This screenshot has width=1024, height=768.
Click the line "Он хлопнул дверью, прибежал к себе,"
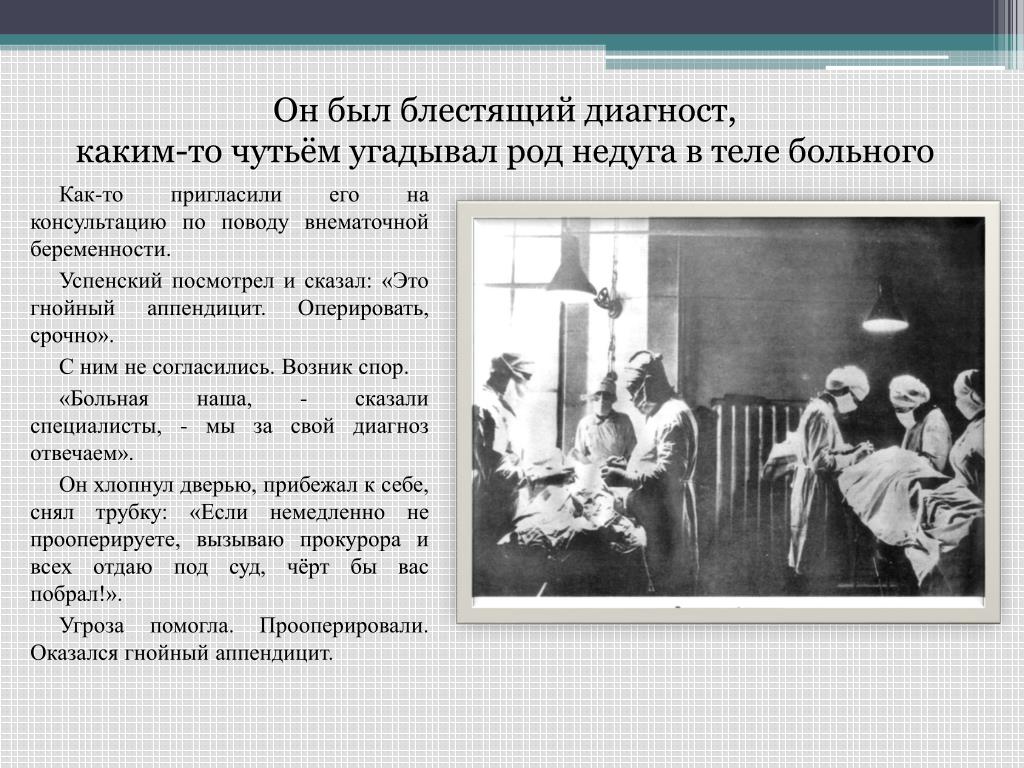tap(244, 485)
